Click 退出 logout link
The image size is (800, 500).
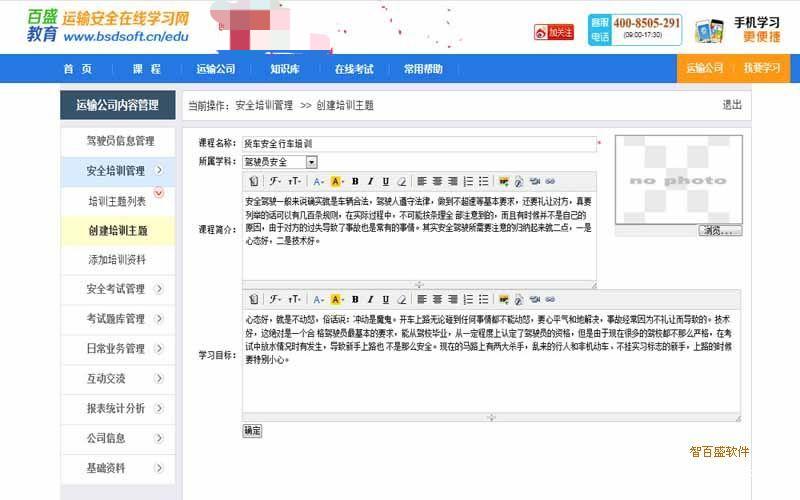pyautogui.click(x=732, y=105)
